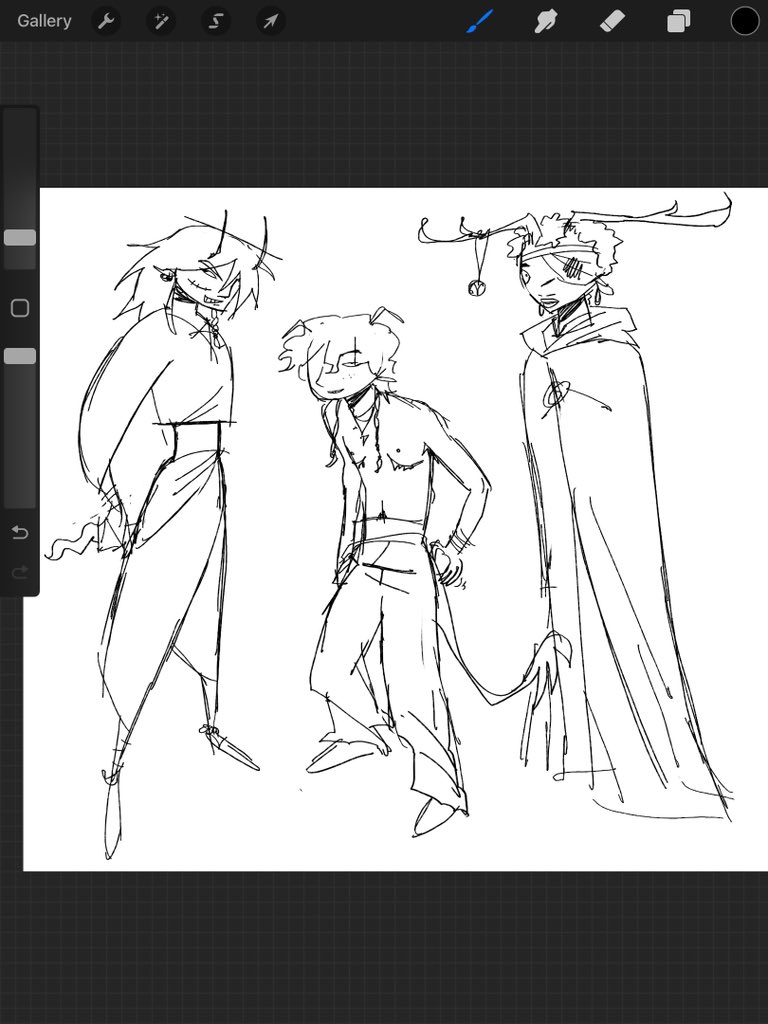Screen dimensions: 768x1024
Task: Open the Actions wrench menu
Action: (106, 22)
